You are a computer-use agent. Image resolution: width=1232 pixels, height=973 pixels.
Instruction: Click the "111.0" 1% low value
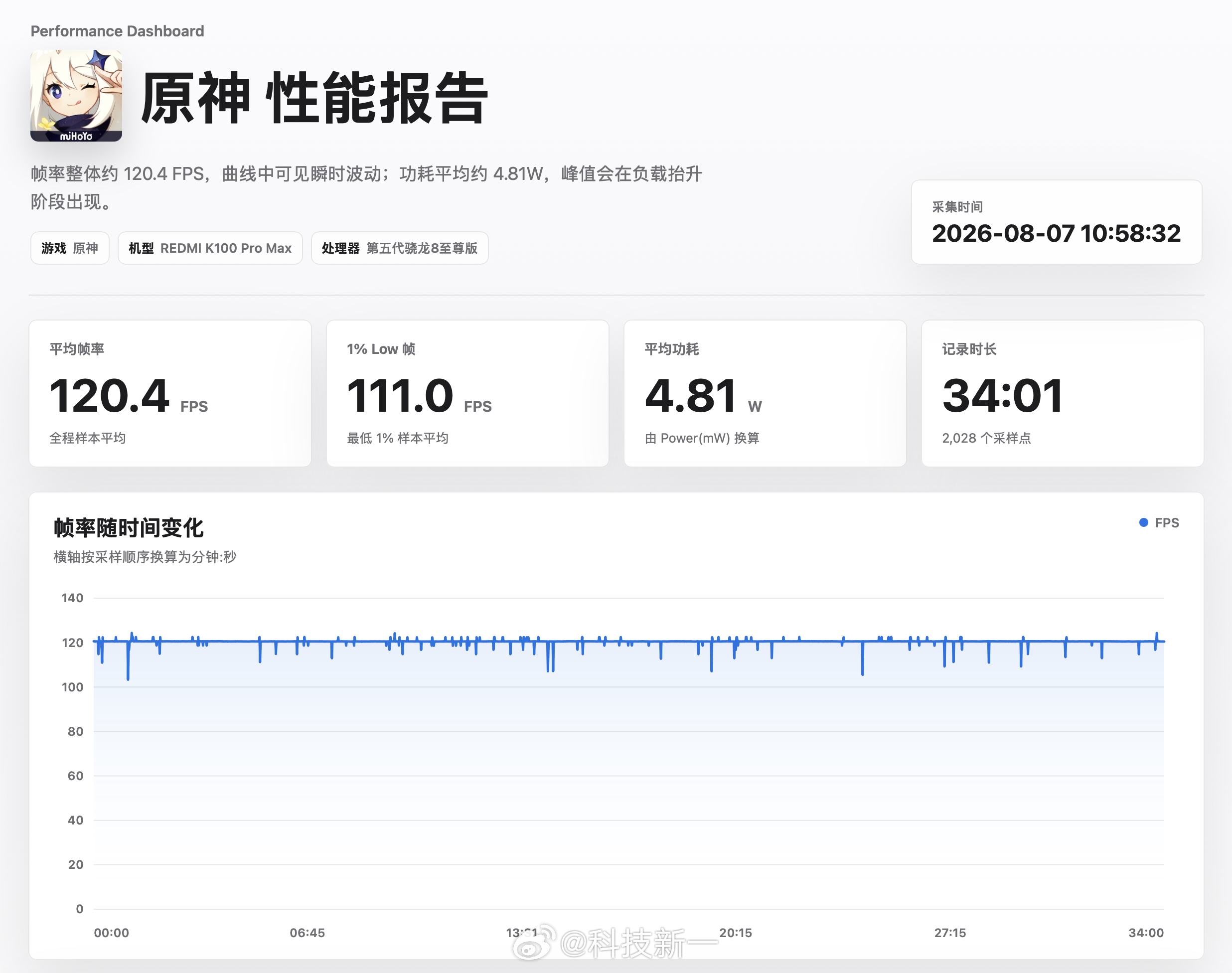400,395
